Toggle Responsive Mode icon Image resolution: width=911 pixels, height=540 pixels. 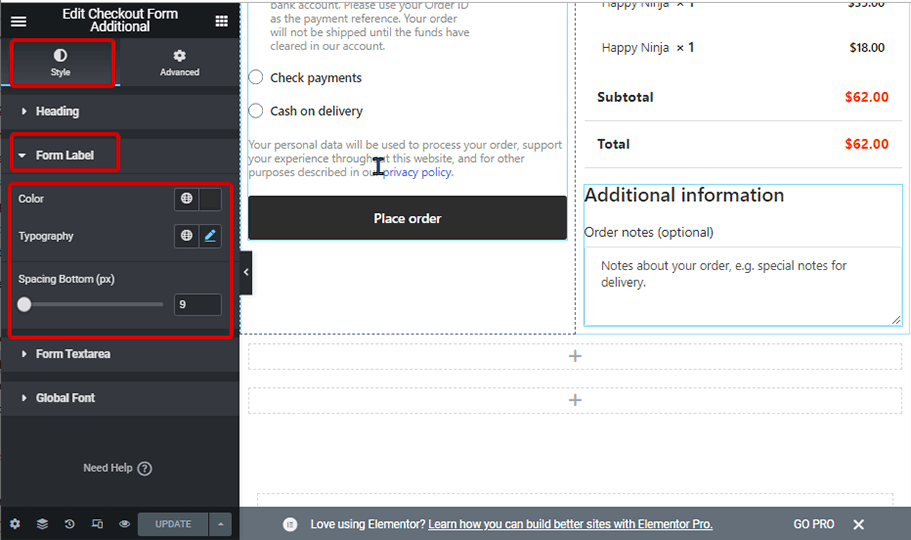coord(97,524)
